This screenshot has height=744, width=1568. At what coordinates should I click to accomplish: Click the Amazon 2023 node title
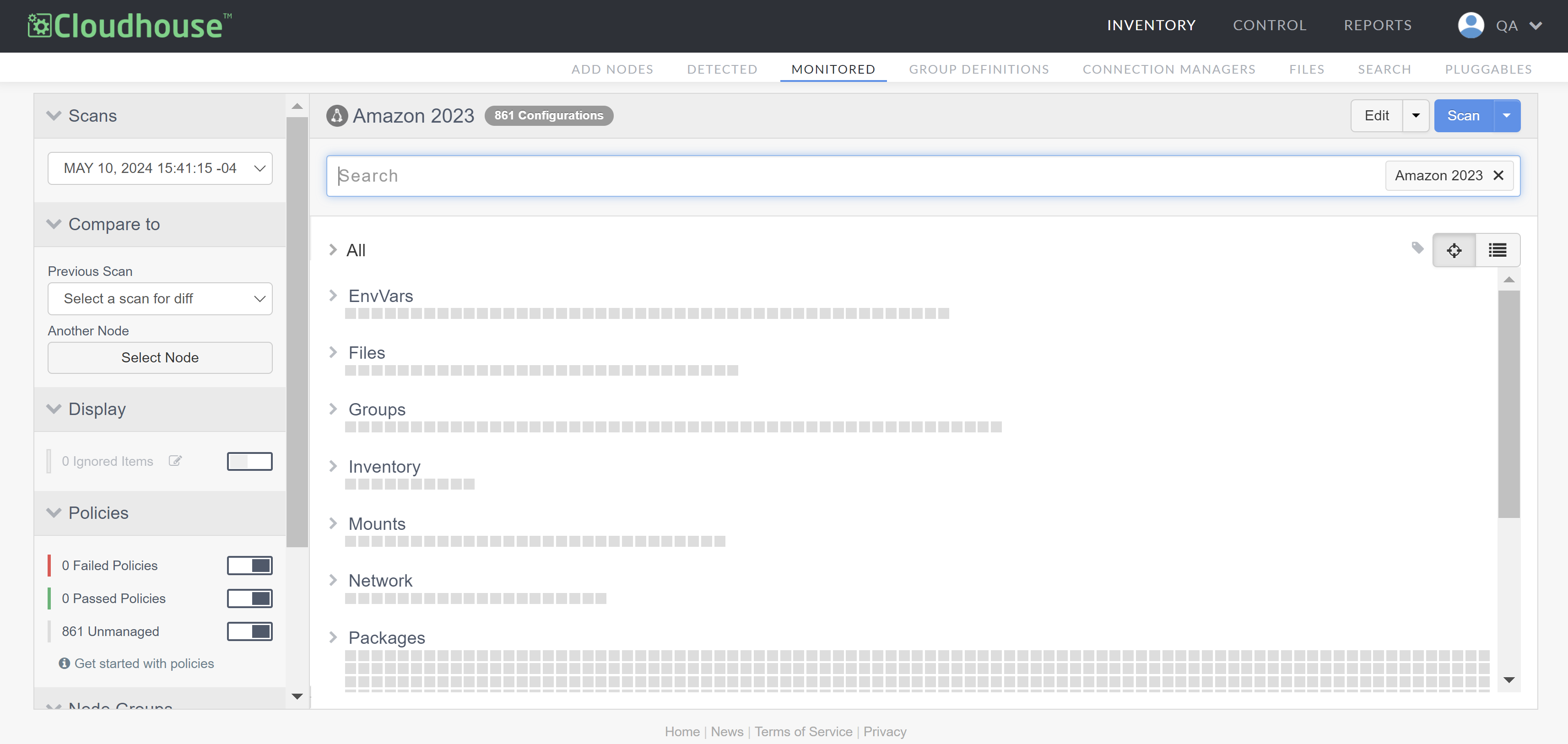[x=413, y=116]
